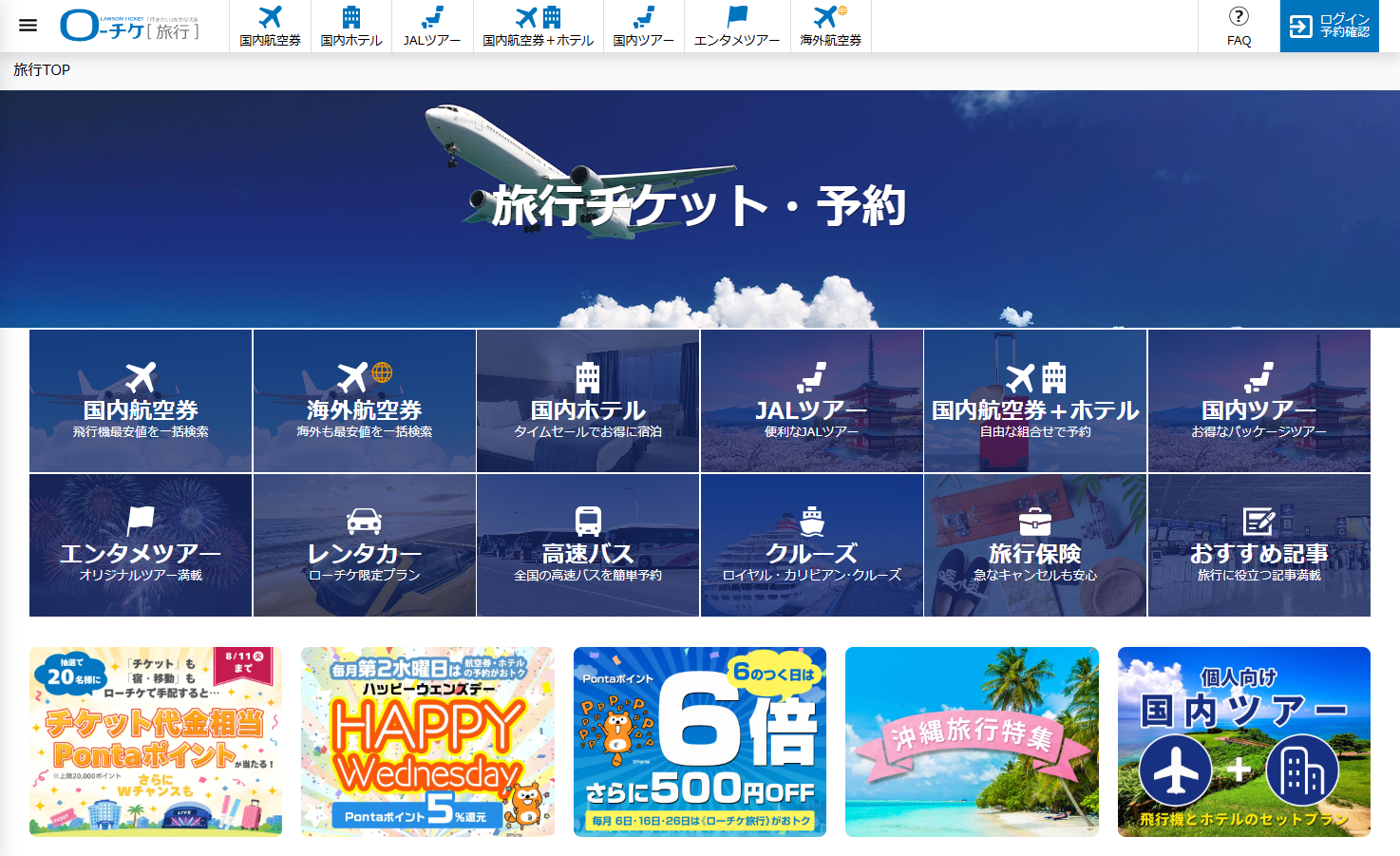Click the 国内航空券+ホテル icon in navbar
Screen dimensions: 1400x856
click(539, 17)
